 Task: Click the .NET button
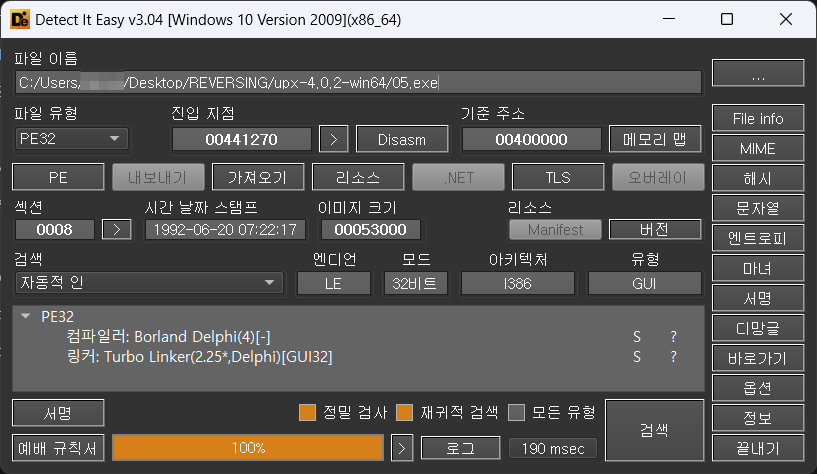tap(458, 178)
